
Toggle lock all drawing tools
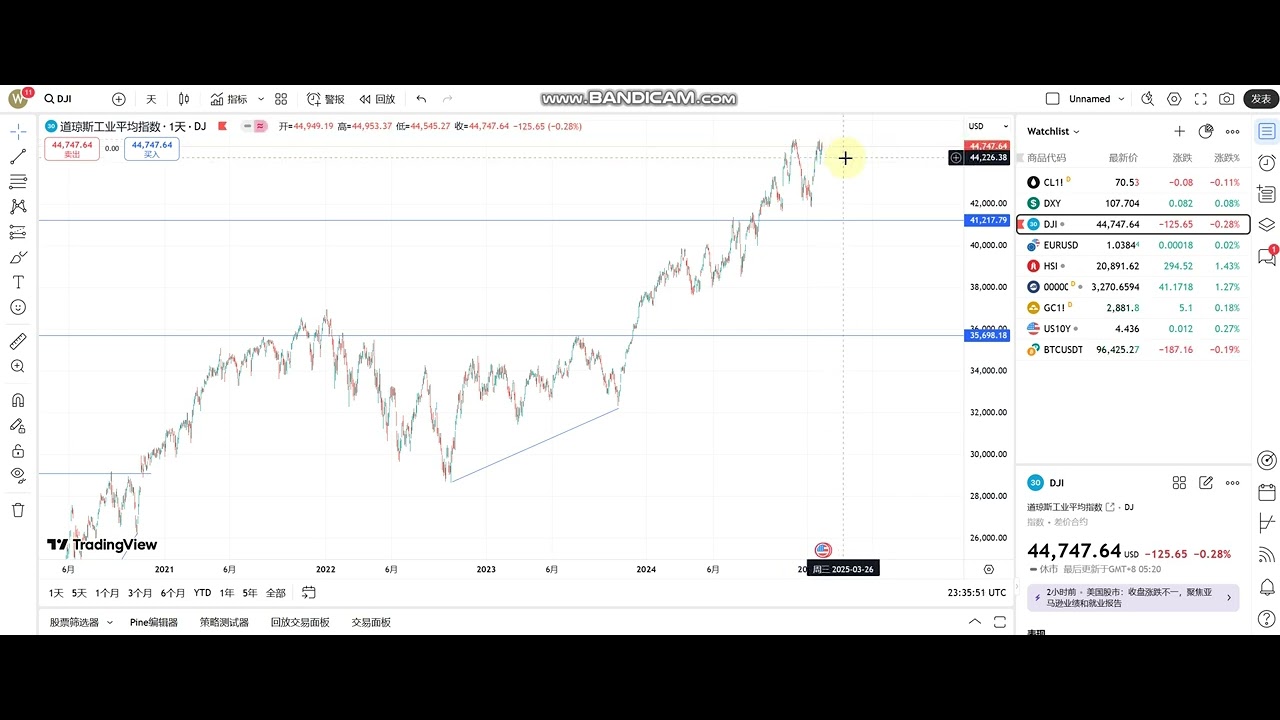pyautogui.click(x=18, y=451)
